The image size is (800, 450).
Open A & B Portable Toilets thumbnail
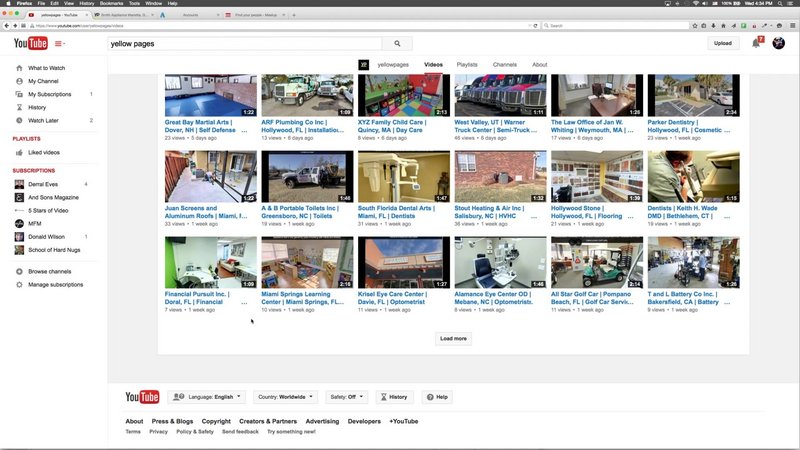tap(307, 177)
